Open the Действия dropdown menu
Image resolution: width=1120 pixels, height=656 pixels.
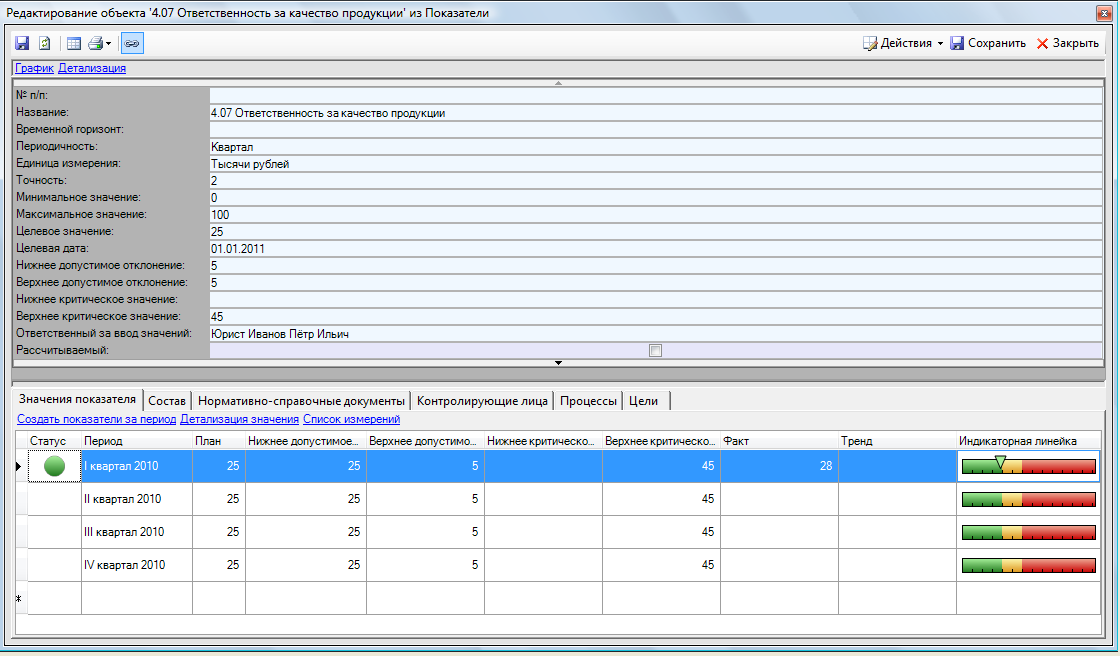pyautogui.click(x=903, y=43)
